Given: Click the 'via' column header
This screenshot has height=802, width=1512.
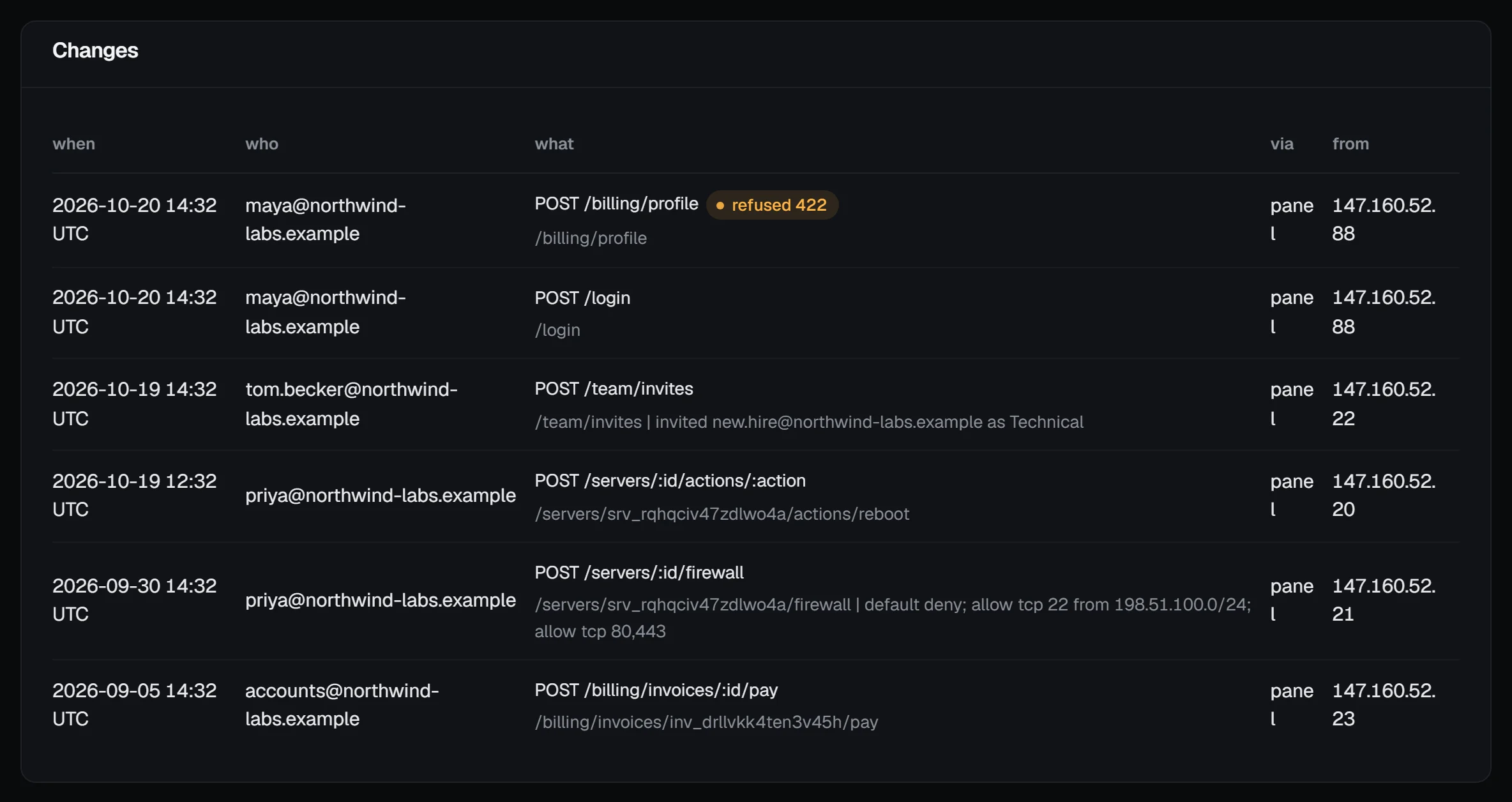Looking at the screenshot, I should (1281, 144).
